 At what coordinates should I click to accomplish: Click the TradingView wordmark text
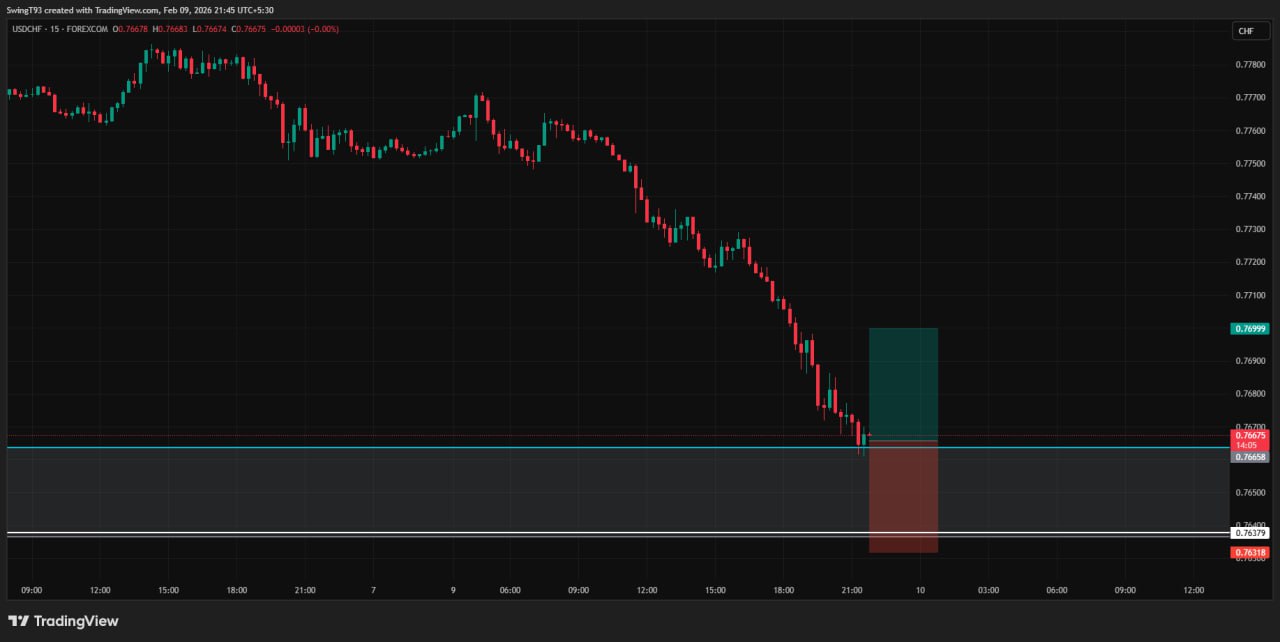point(76,621)
